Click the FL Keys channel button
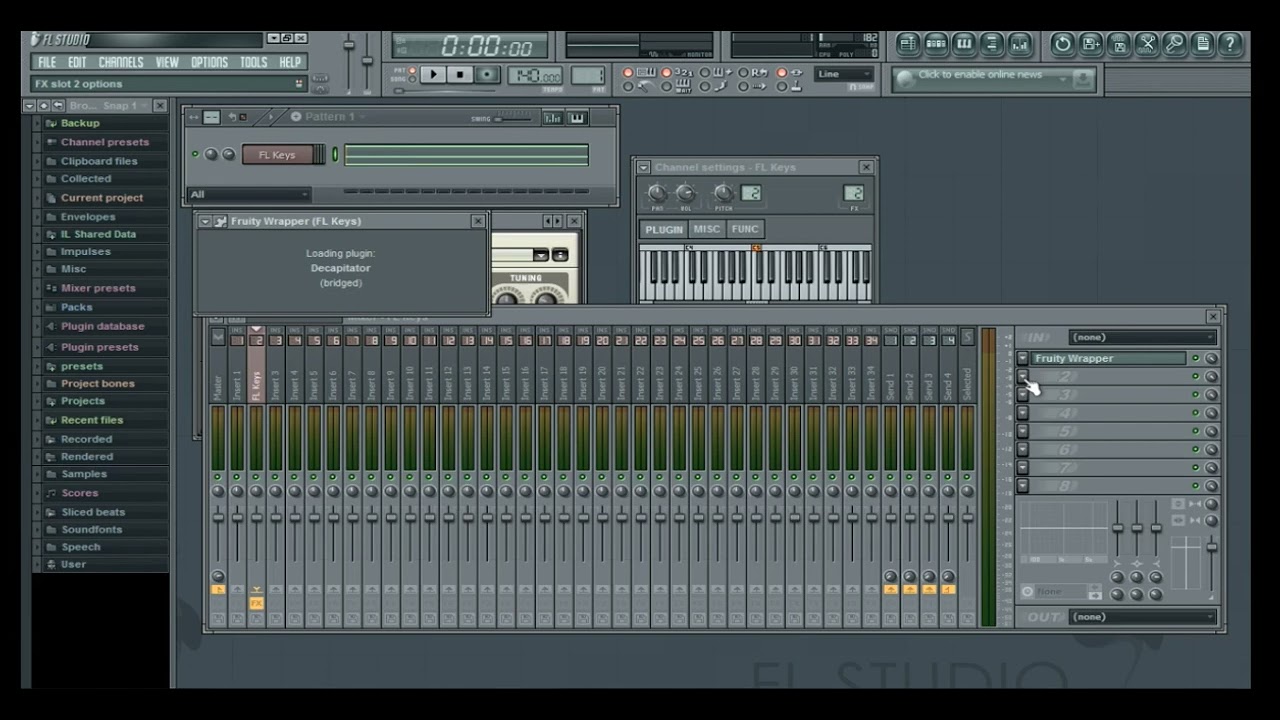 tap(277, 155)
